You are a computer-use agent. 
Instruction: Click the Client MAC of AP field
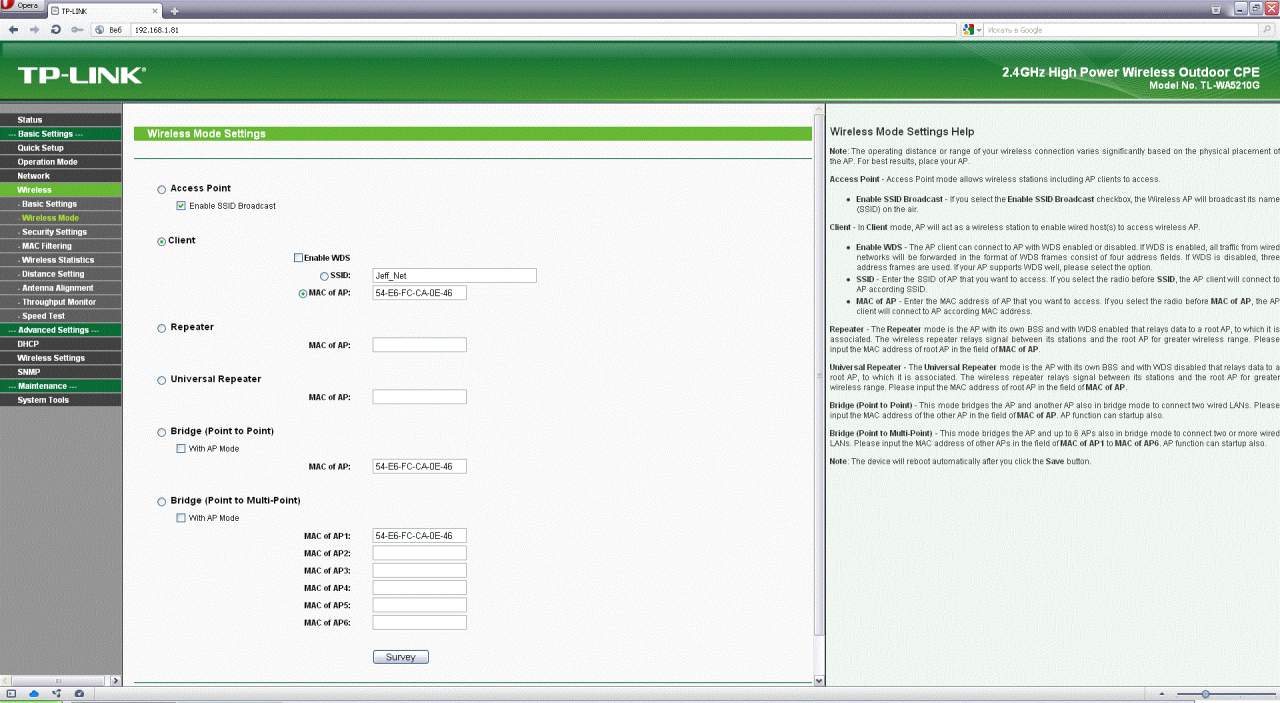[x=419, y=293]
